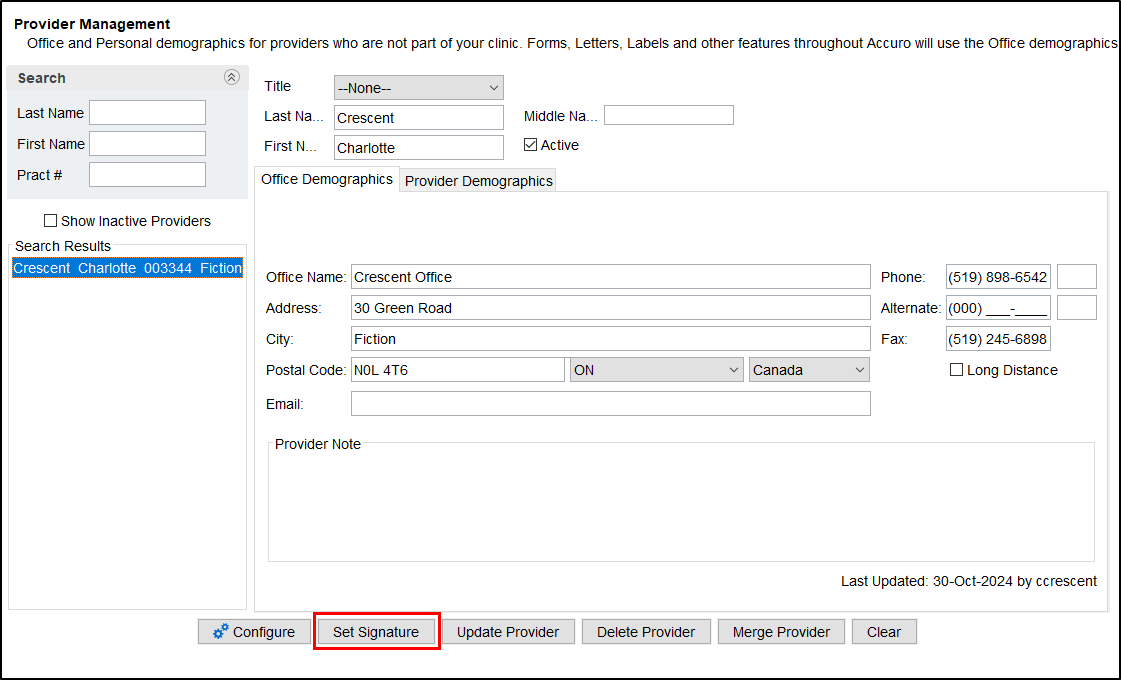1121x680 pixels.
Task: Collapse the Search panel
Action: (232, 77)
